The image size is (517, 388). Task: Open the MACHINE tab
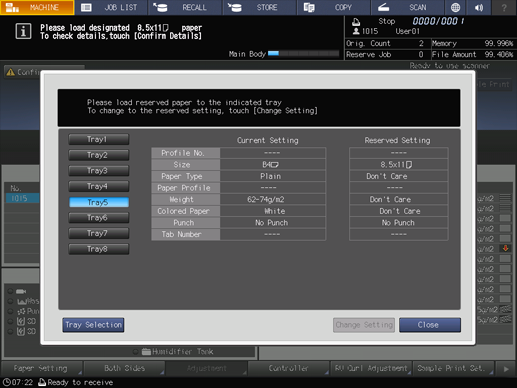point(37,7)
